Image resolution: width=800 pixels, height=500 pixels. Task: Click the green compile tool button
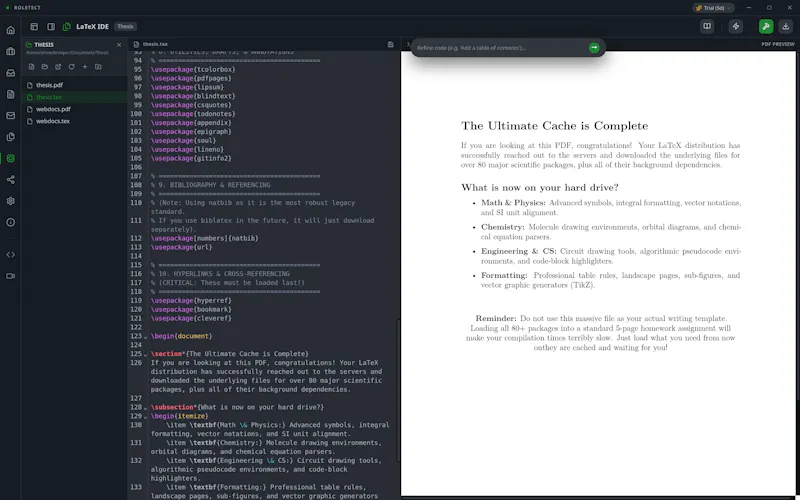(x=766, y=27)
